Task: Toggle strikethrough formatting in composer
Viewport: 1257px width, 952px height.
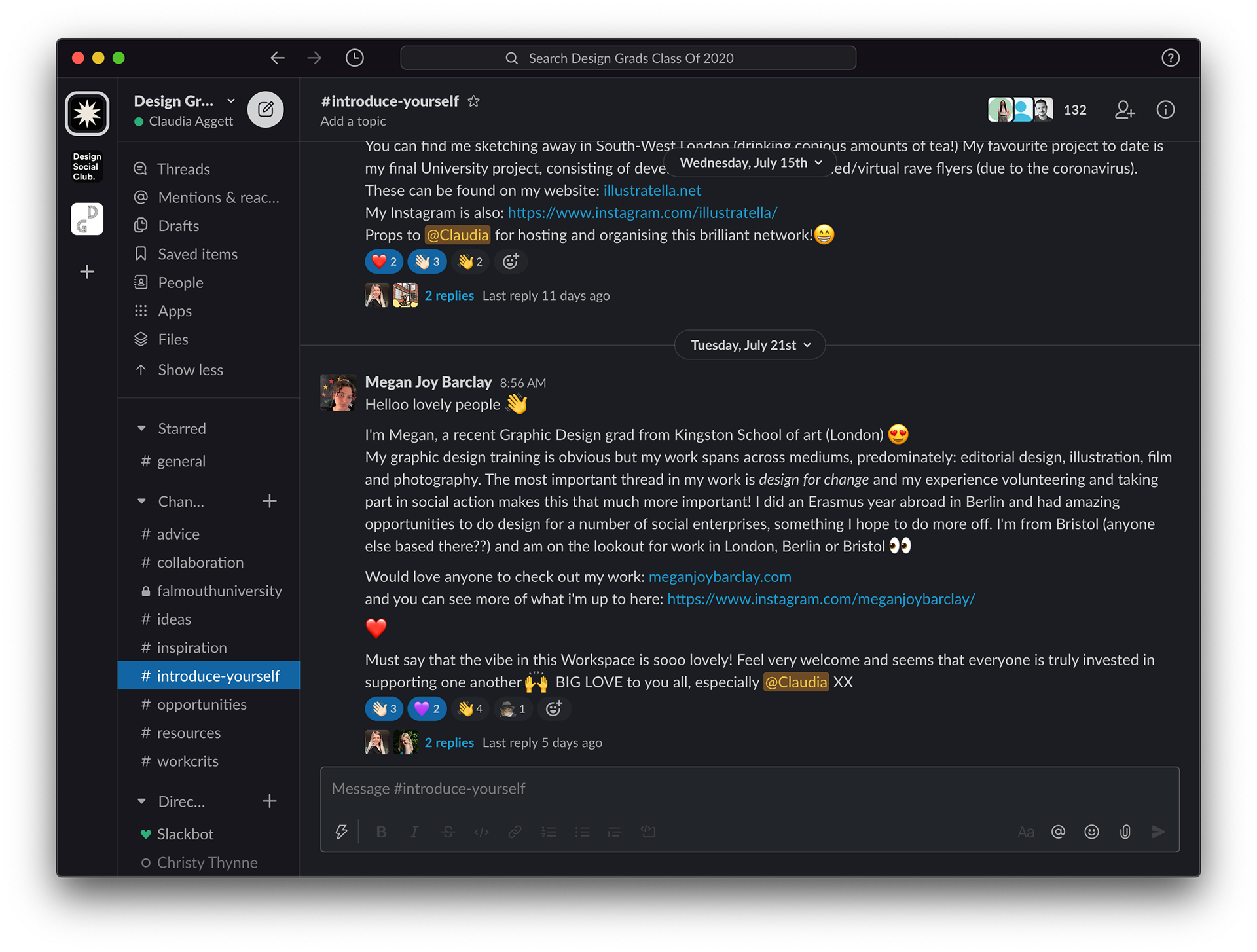Action: pos(448,832)
